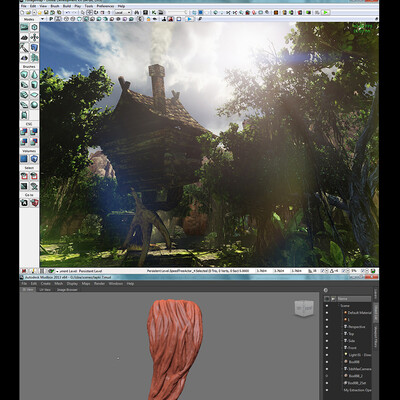Viewport: 400px width, 400px height.
Task: Select the Side camera in object list
Action: 351,341
